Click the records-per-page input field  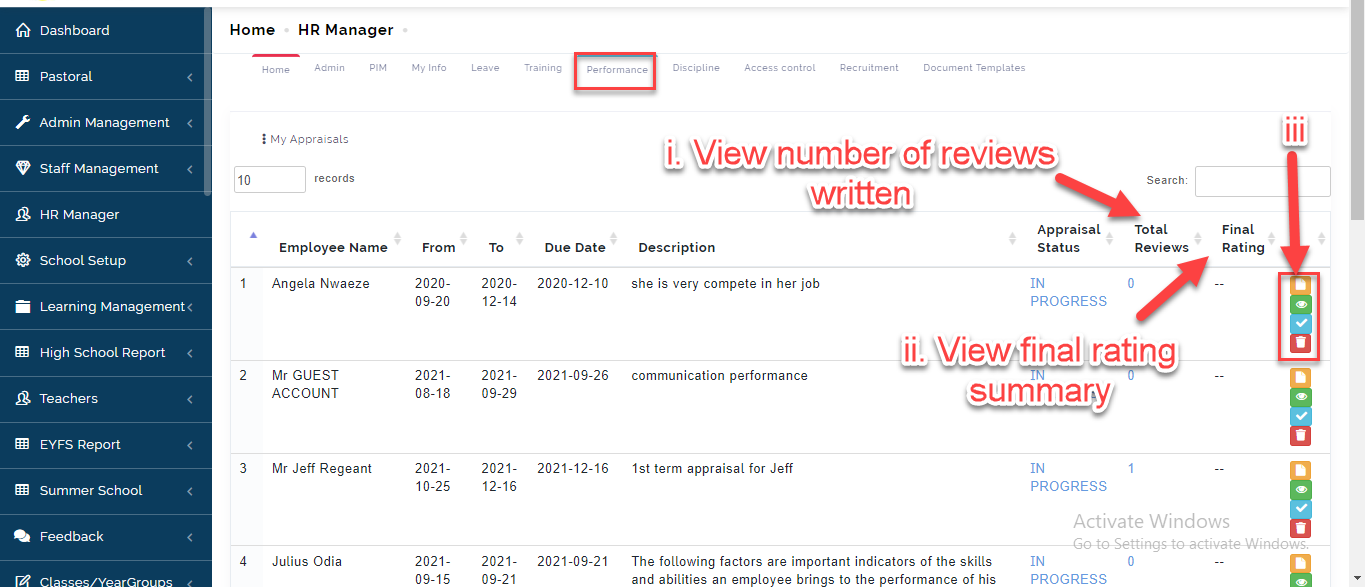coord(270,180)
